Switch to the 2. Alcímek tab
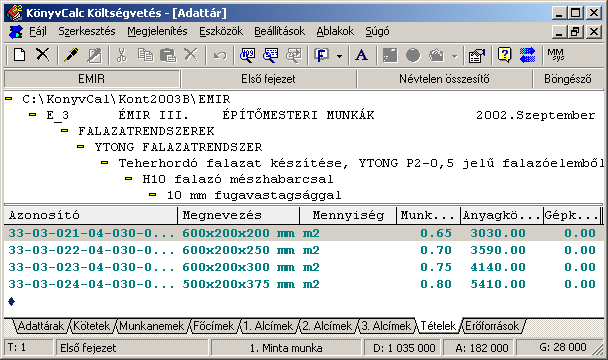The width and height of the screenshot is (608, 360). pyautogui.click(x=328, y=326)
